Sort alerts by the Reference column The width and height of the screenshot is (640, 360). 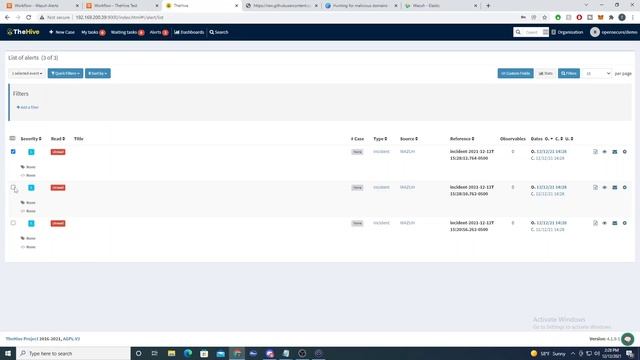coord(462,139)
